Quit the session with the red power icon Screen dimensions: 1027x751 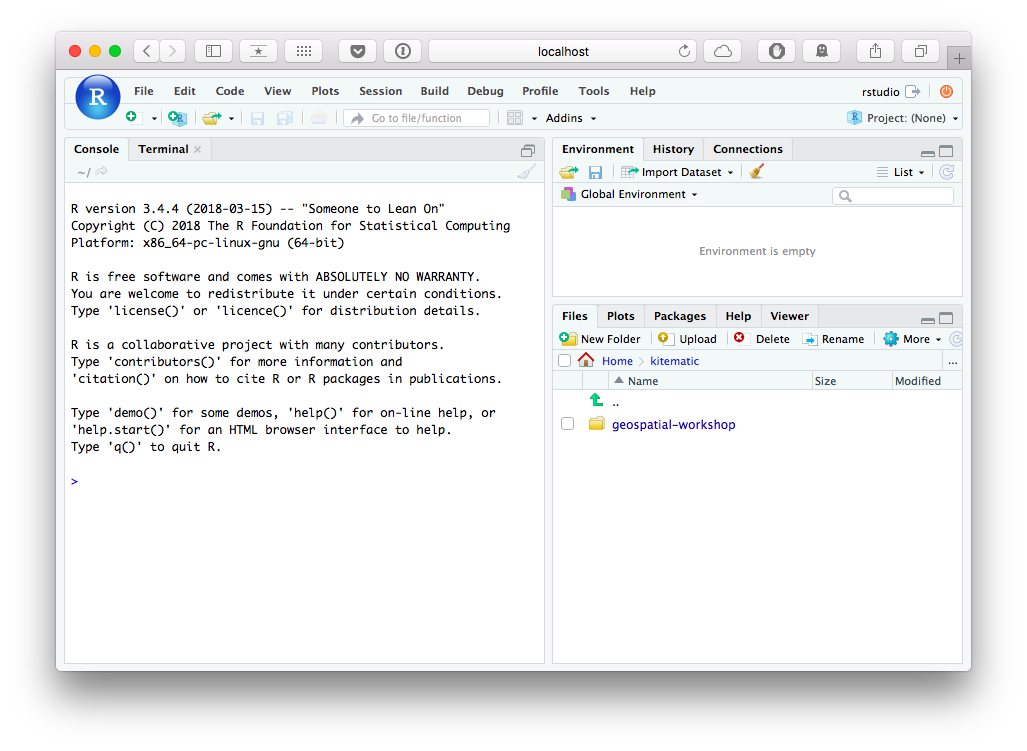click(x=946, y=92)
